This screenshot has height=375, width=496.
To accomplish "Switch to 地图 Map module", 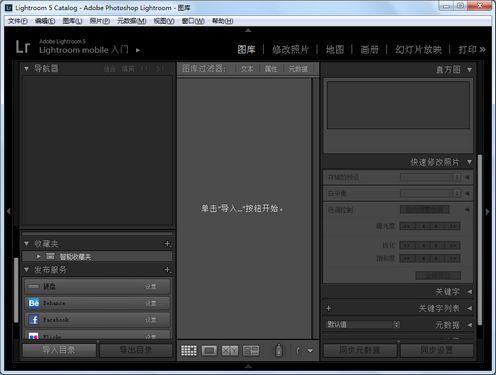I will pyautogui.click(x=335, y=50).
